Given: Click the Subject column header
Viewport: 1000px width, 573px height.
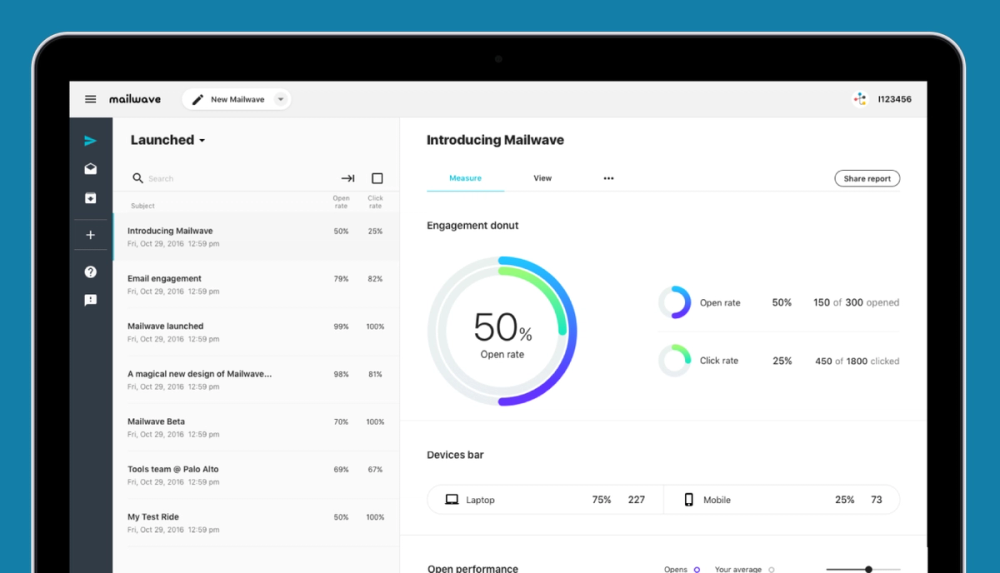Looking at the screenshot, I should 142,205.
